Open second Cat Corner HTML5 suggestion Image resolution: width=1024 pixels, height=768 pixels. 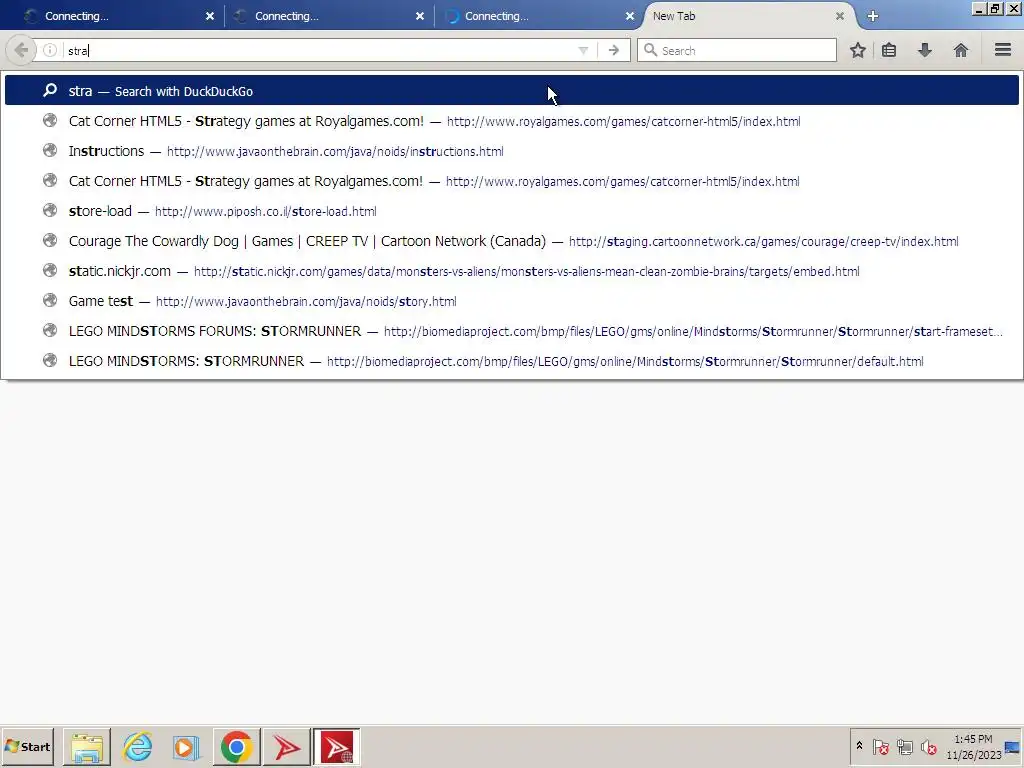click(511, 181)
